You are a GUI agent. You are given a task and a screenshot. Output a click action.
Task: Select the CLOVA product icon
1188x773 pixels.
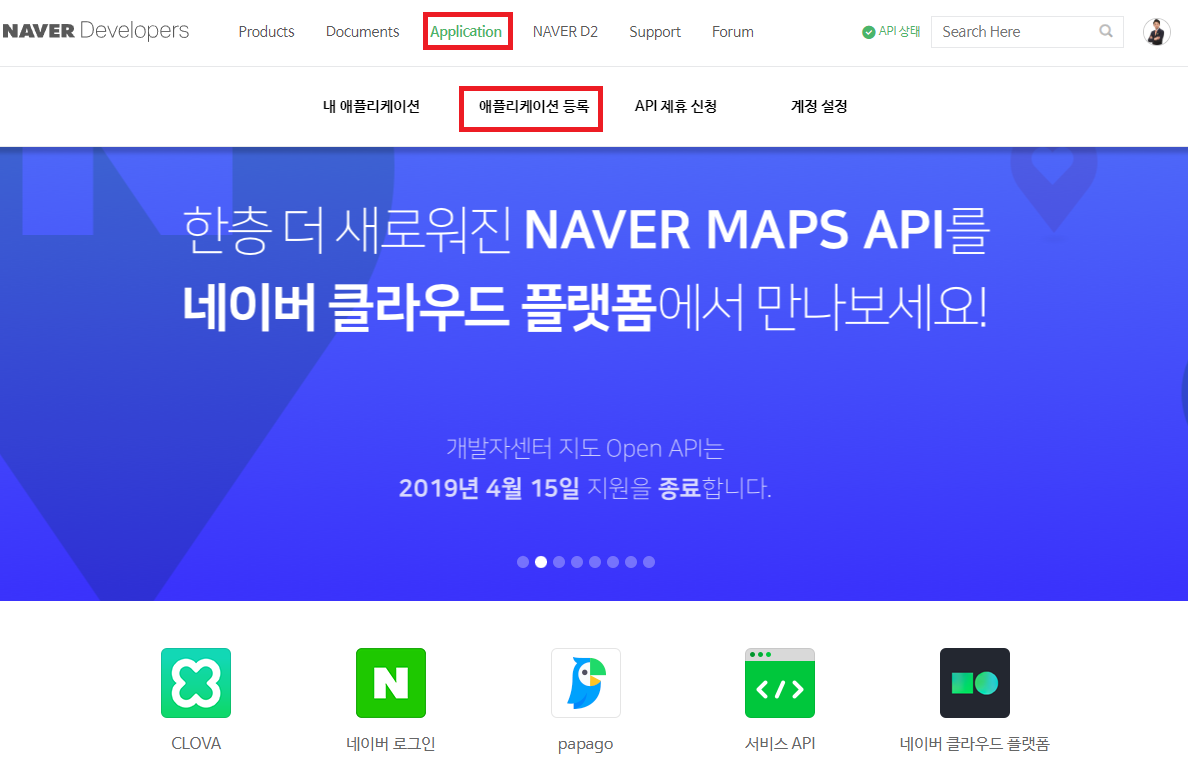click(195, 683)
